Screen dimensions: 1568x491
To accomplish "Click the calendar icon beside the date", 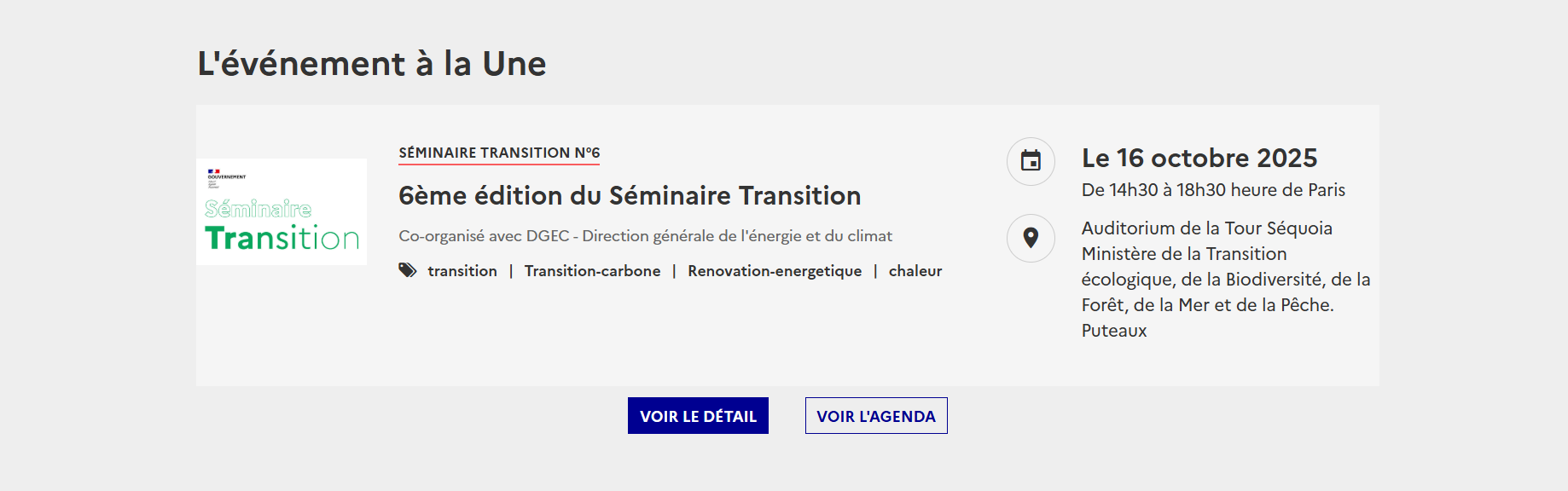I will click(x=1031, y=161).
